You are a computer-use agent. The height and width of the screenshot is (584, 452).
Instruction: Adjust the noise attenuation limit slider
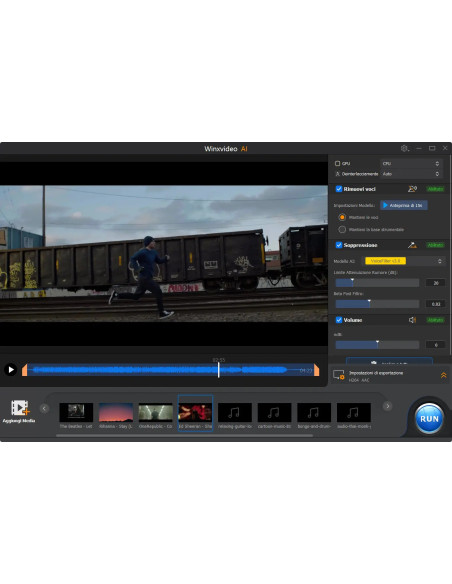pos(377,283)
